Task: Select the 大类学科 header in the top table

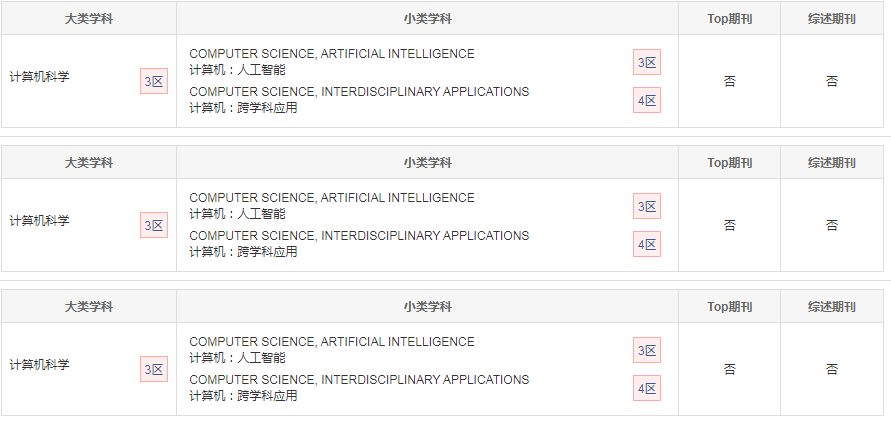Action: click(x=89, y=19)
